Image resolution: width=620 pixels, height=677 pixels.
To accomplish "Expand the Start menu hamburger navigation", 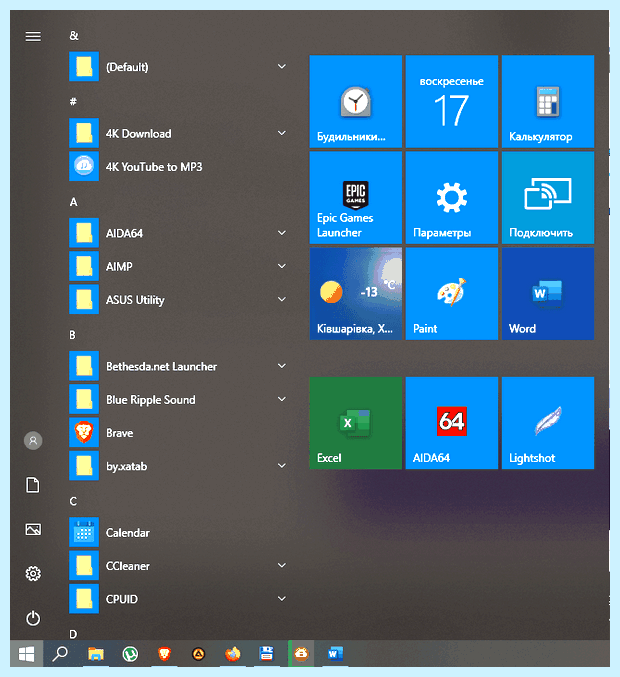I will point(33,36).
